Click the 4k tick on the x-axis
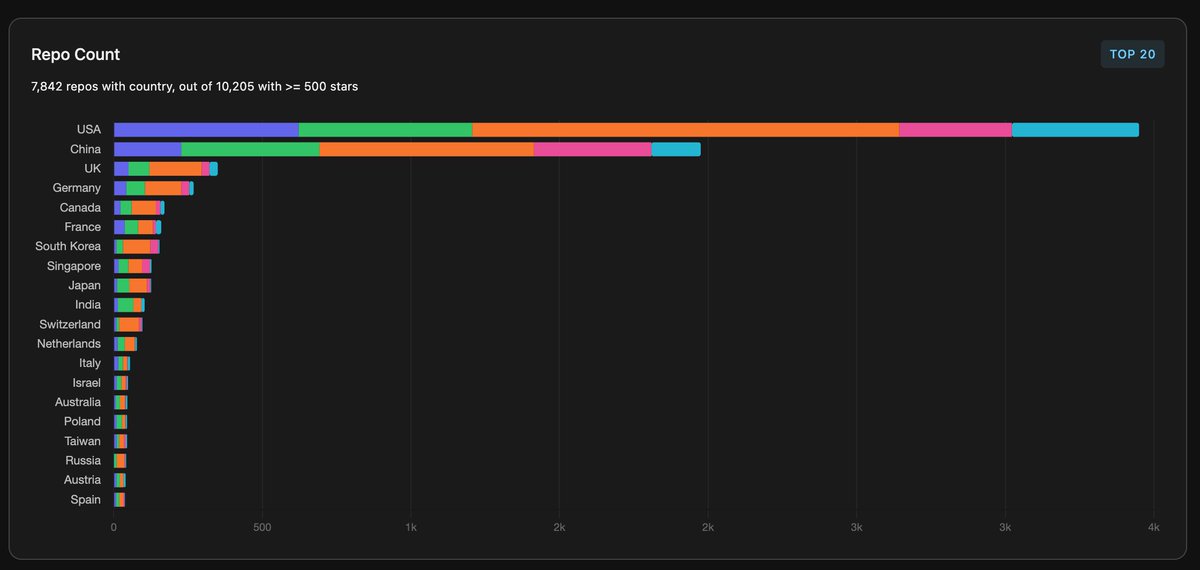This screenshot has width=1200, height=570. 1153,526
